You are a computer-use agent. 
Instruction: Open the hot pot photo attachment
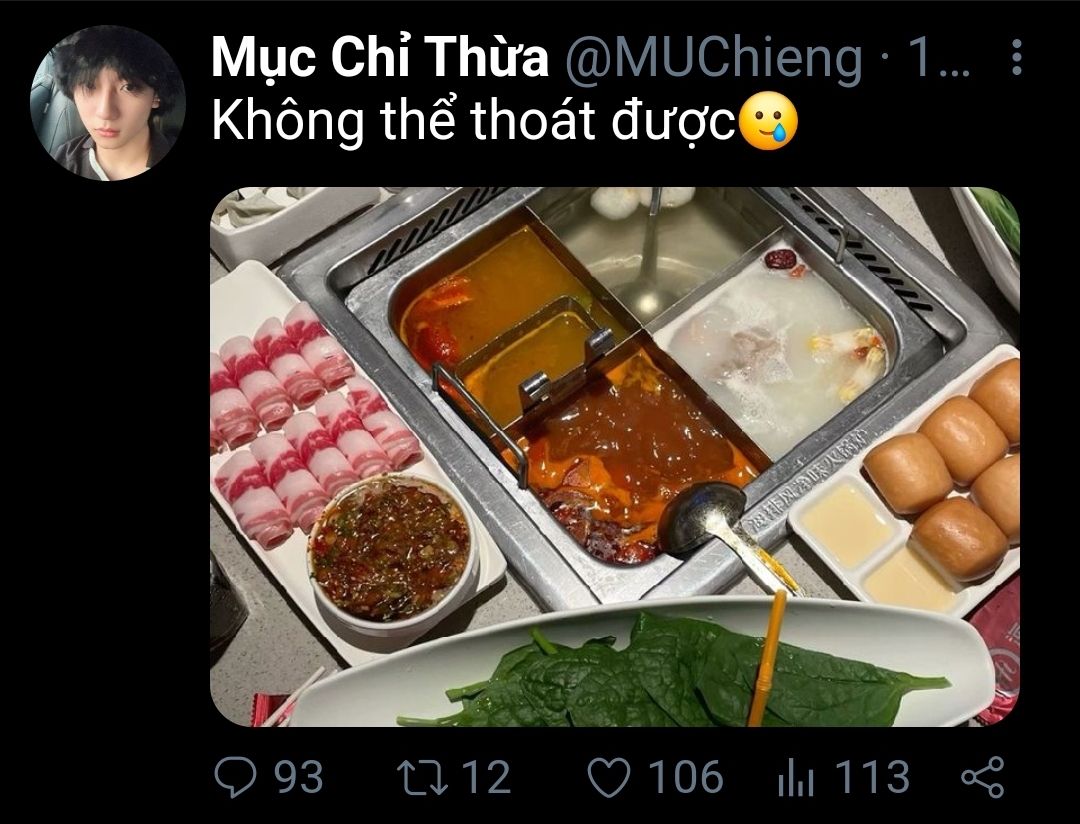614,457
